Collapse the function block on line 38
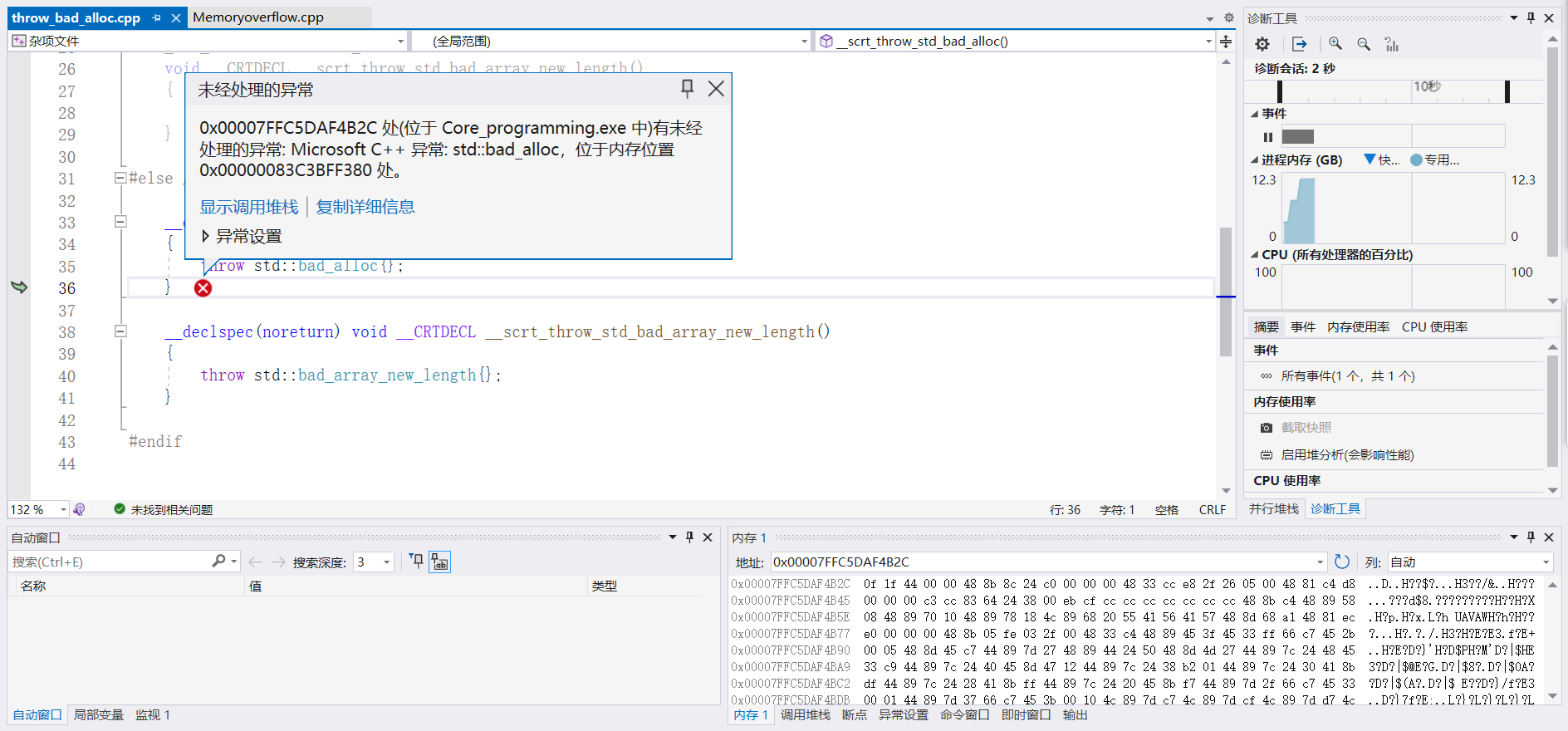 120,331
